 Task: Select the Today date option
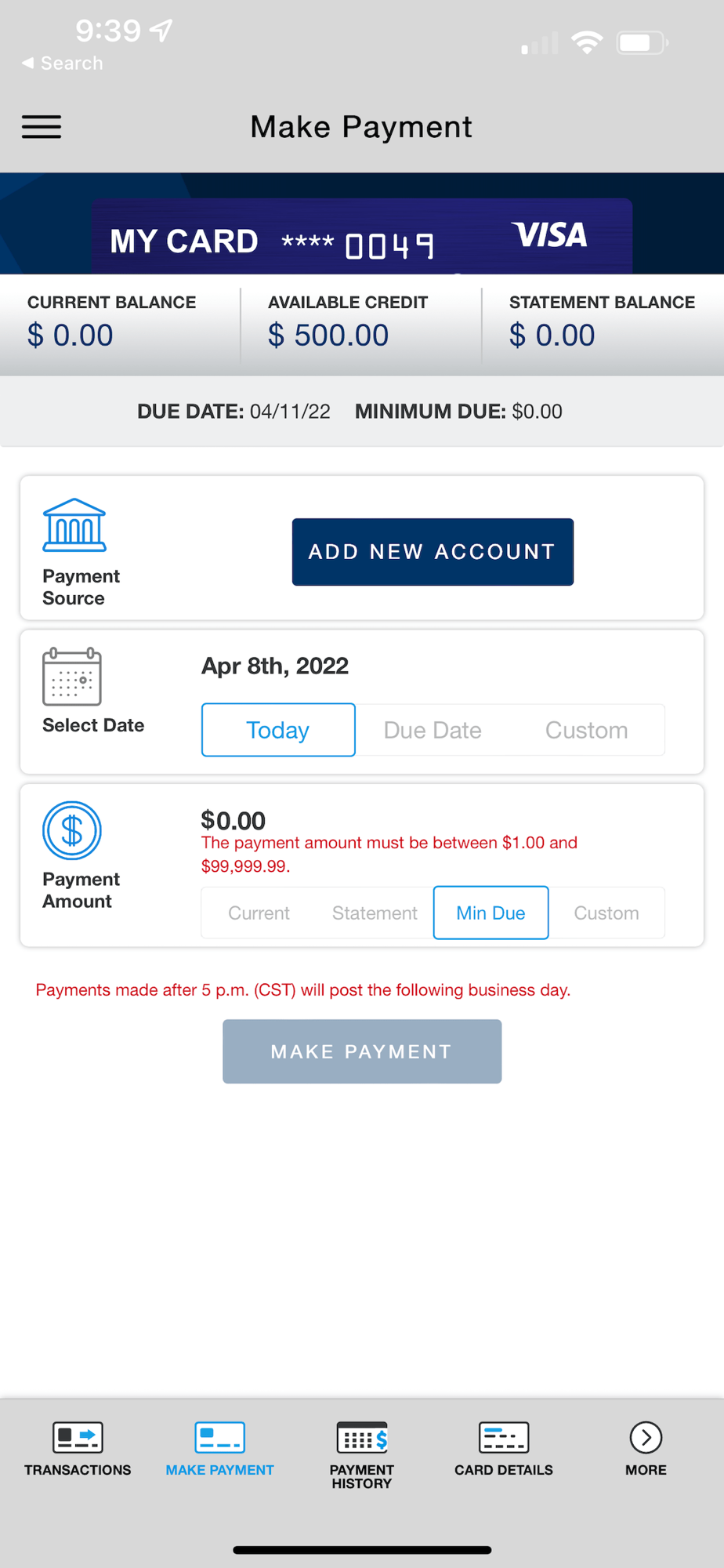coord(278,730)
